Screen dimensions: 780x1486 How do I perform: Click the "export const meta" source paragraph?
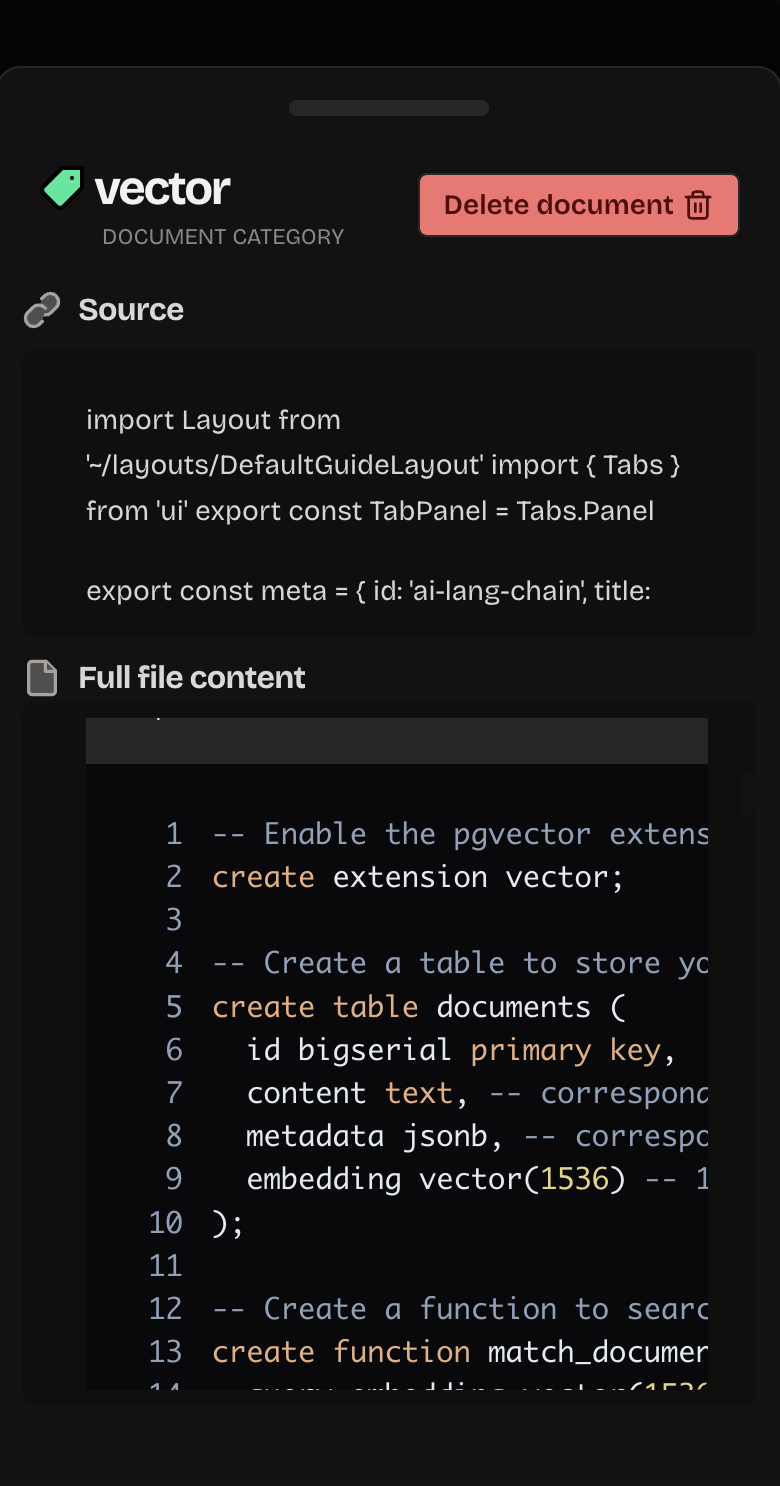[368, 591]
